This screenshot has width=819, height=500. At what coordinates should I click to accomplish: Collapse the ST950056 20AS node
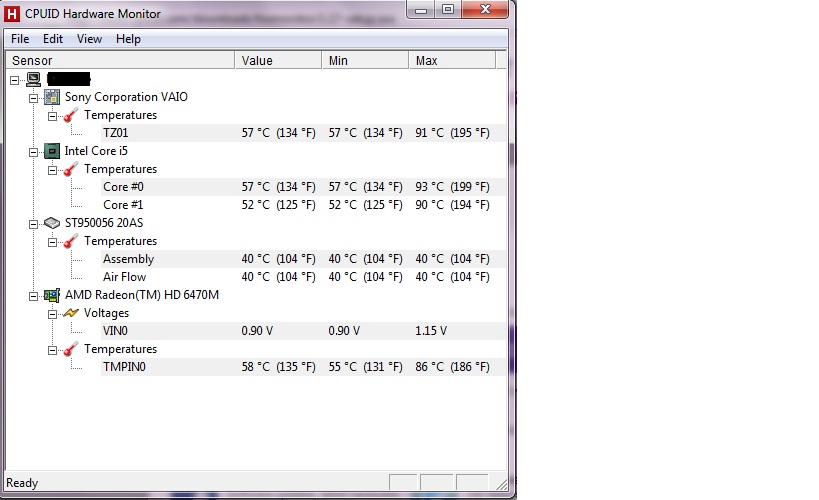pyautogui.click(x=33, y=224)
